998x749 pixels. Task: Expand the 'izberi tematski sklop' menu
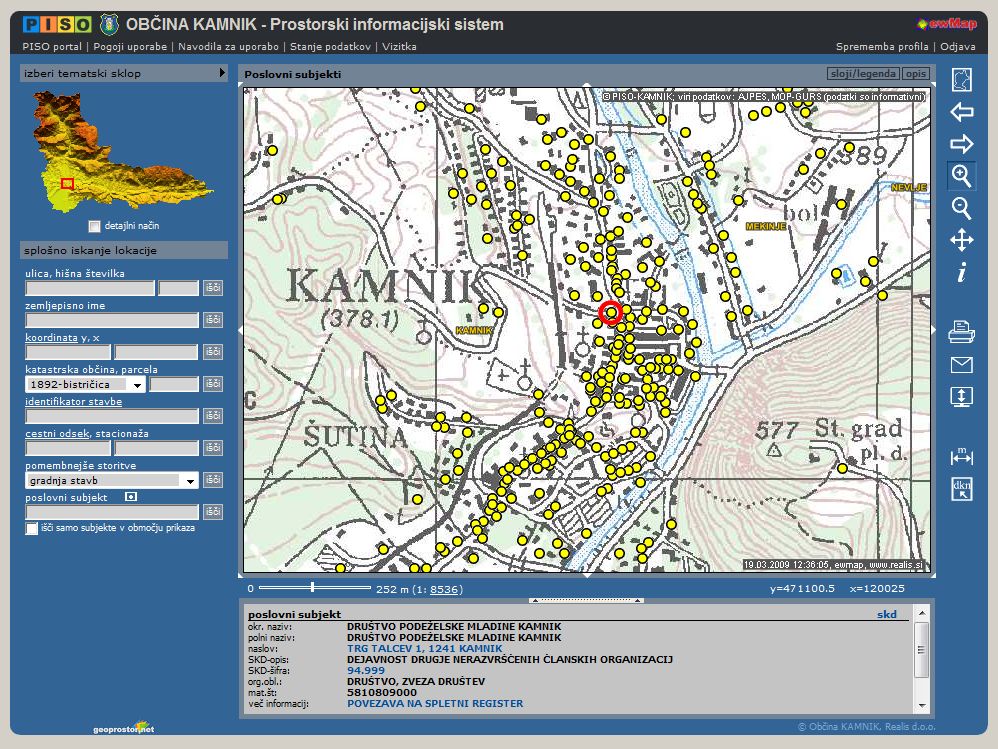pos(222,73)
